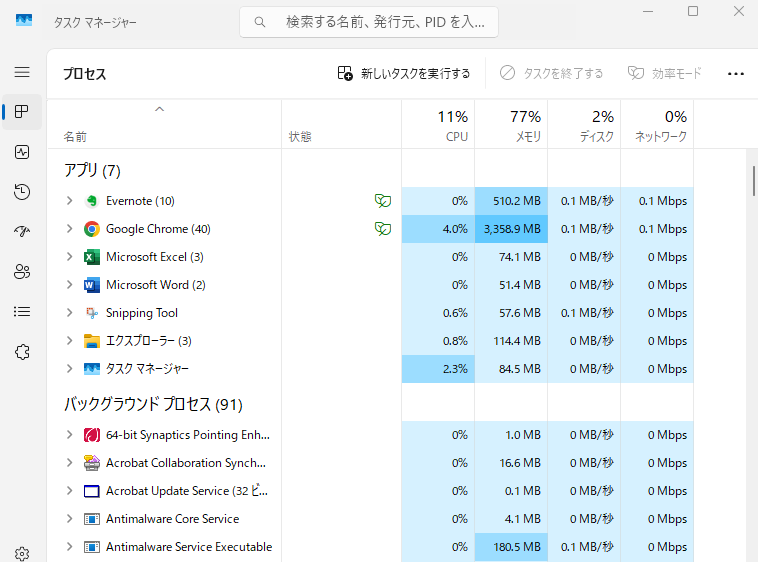The width and height of the screenshot is (758, 562).
Task: Expand the Google Chrome process group
Action: [x=69, y=229]
